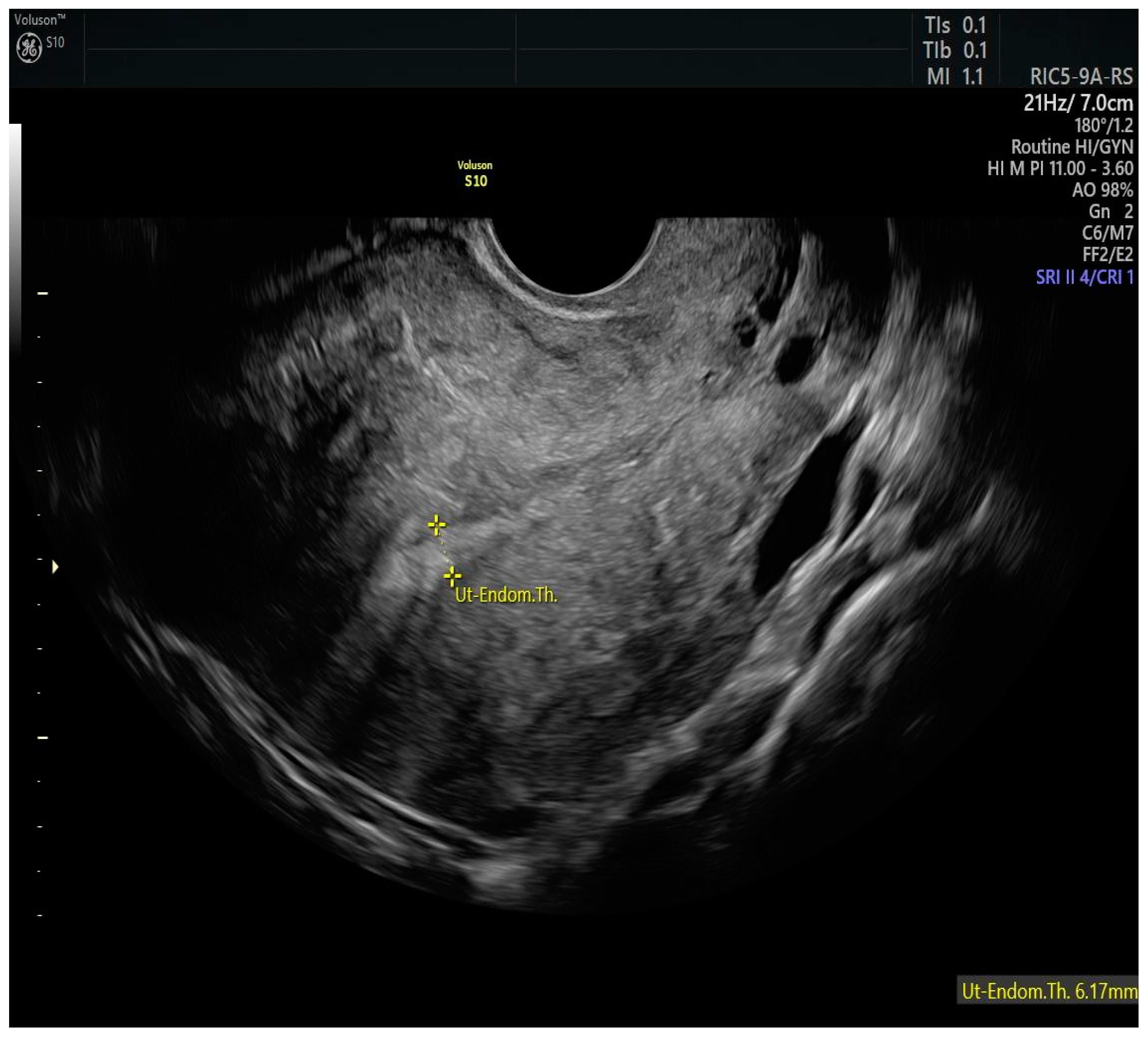Click the SRI II 4/CRI 1 setting
Screen dimensions: 1148x1039
[1084, 277]
